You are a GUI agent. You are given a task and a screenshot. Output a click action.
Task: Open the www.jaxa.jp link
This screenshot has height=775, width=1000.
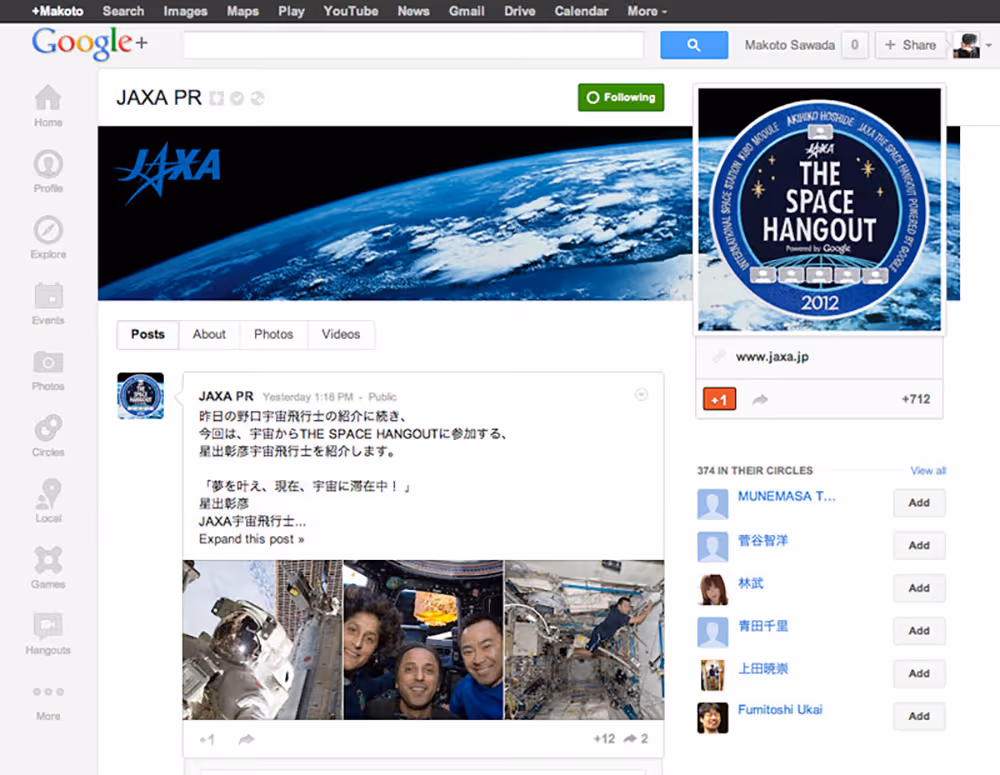(x=772, y=357)
